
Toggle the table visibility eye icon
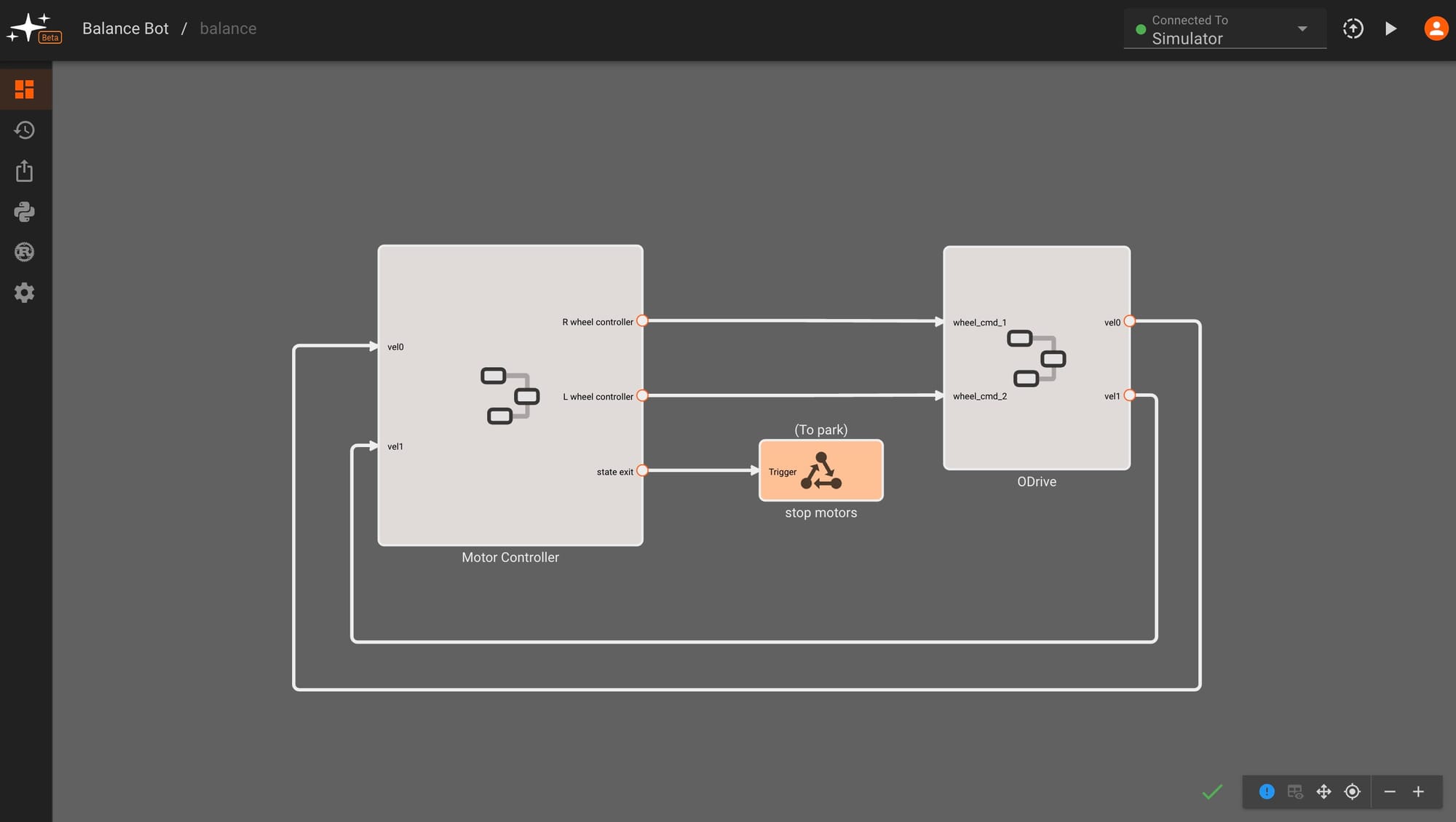point(1295,791)
